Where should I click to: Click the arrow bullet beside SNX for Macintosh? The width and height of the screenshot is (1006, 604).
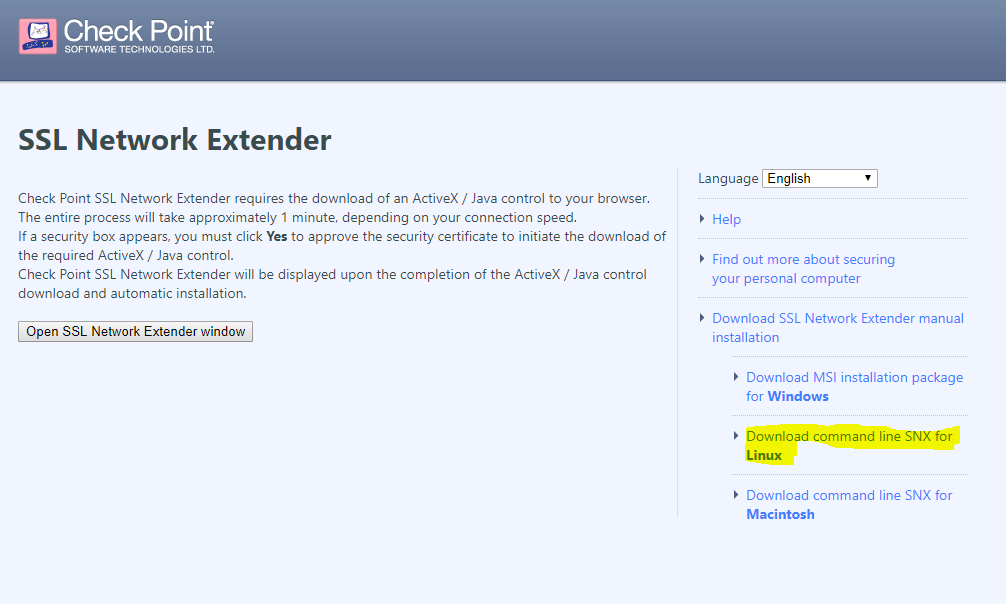coord(736,495)
